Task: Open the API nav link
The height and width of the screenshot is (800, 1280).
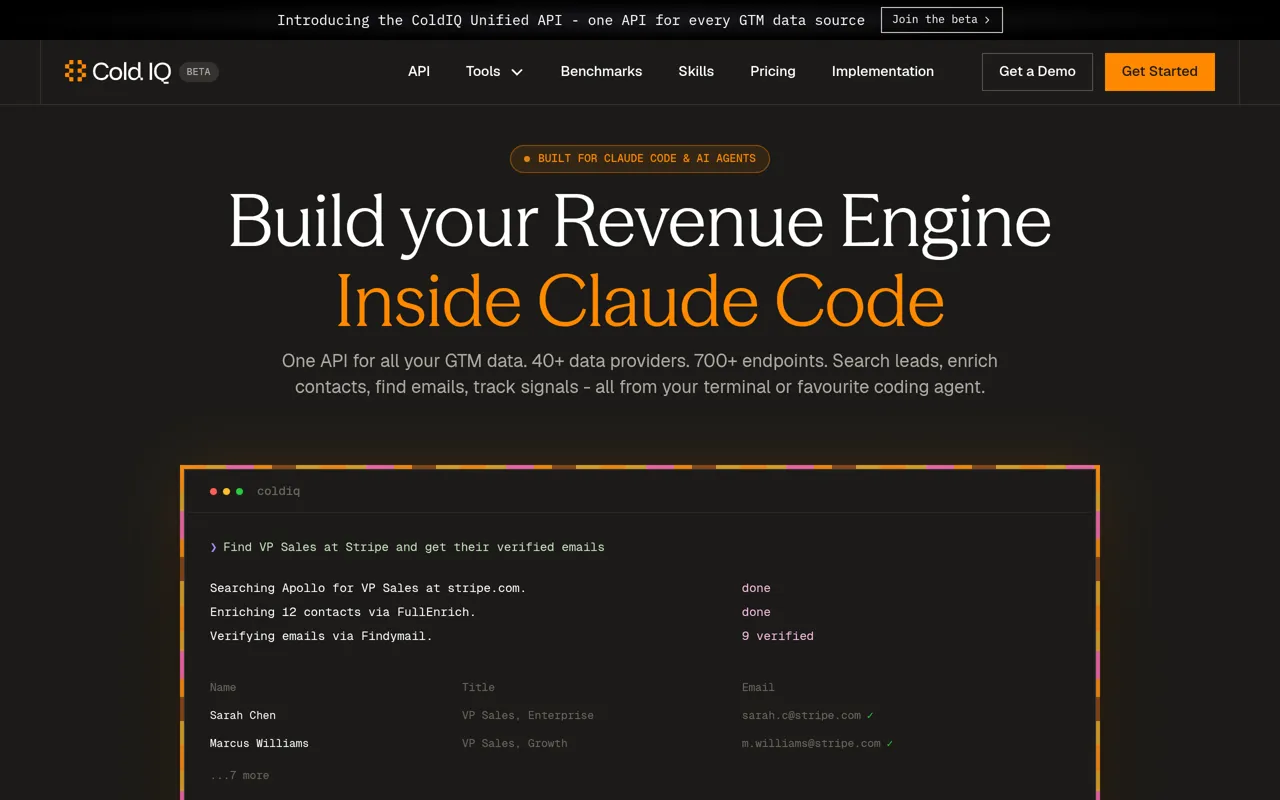Action: (x=419, y=71)
